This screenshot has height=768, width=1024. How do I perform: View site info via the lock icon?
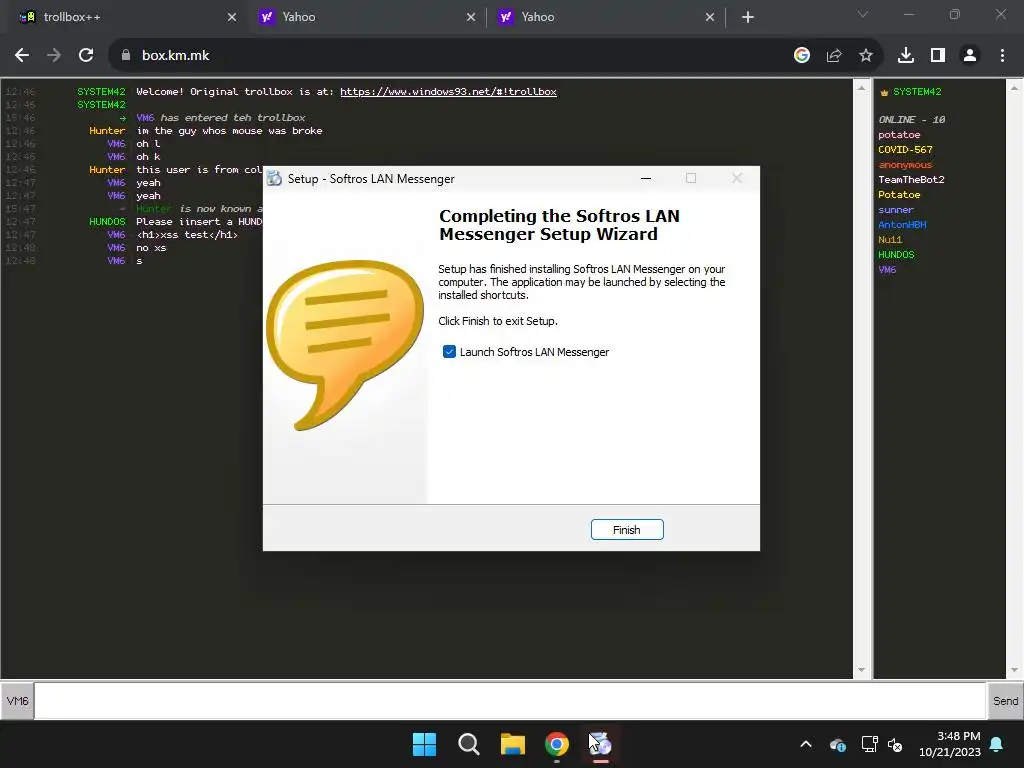coord(126,56)
